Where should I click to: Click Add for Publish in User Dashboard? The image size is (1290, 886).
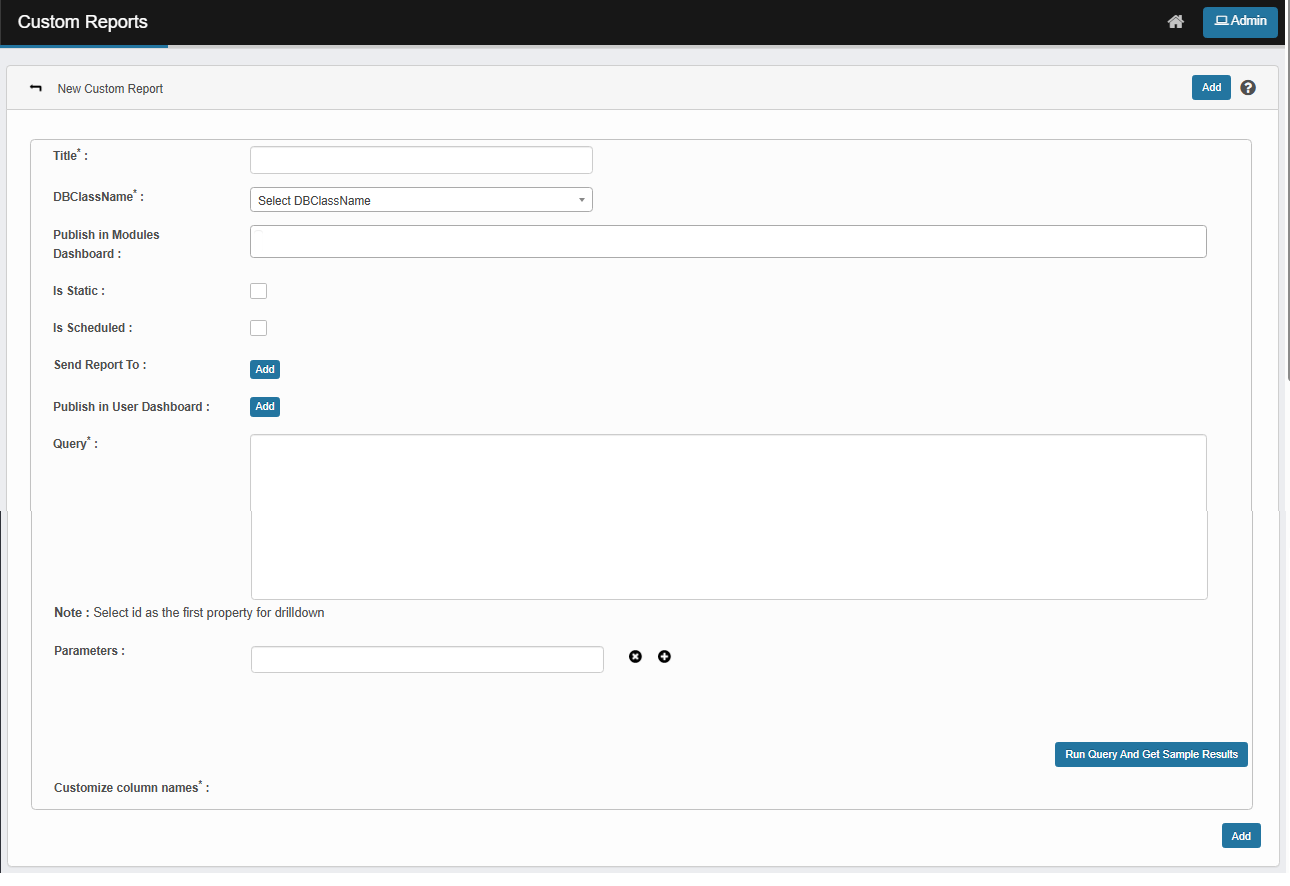[x=265, y=407]
